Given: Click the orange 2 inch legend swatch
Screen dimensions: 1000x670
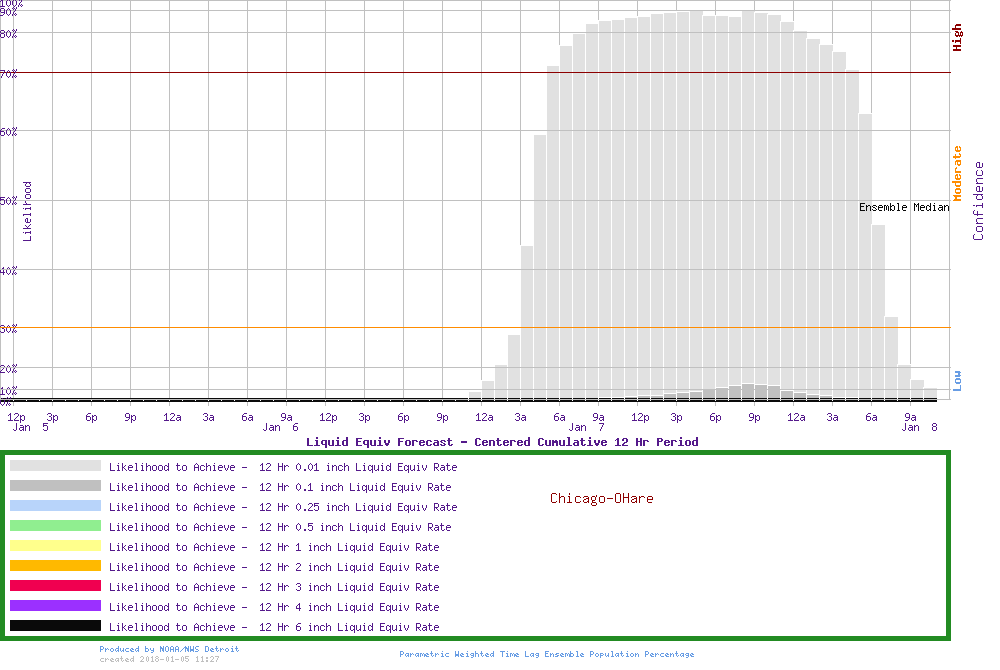Looking at the screenshot, I should point(55,566).
